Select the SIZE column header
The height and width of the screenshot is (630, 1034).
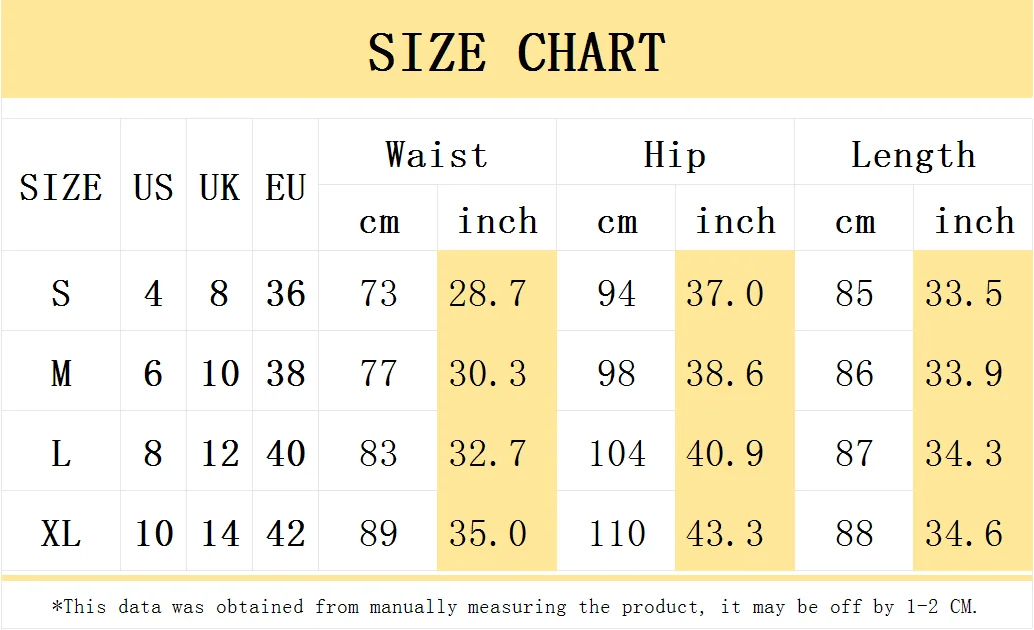coord(61,187)
